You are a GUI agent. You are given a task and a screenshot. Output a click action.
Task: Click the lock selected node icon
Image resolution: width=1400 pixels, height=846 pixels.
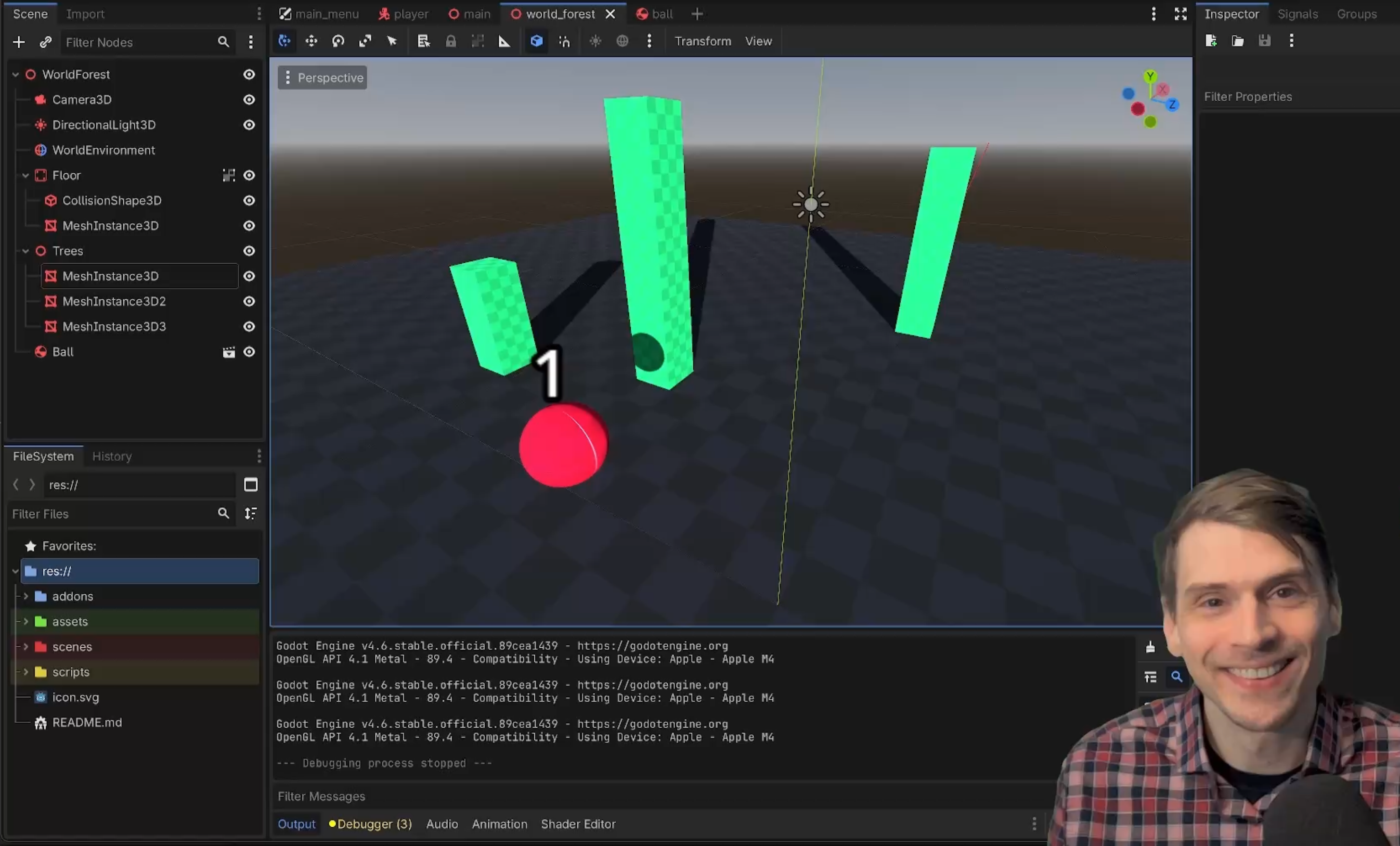tap(451, 41)
